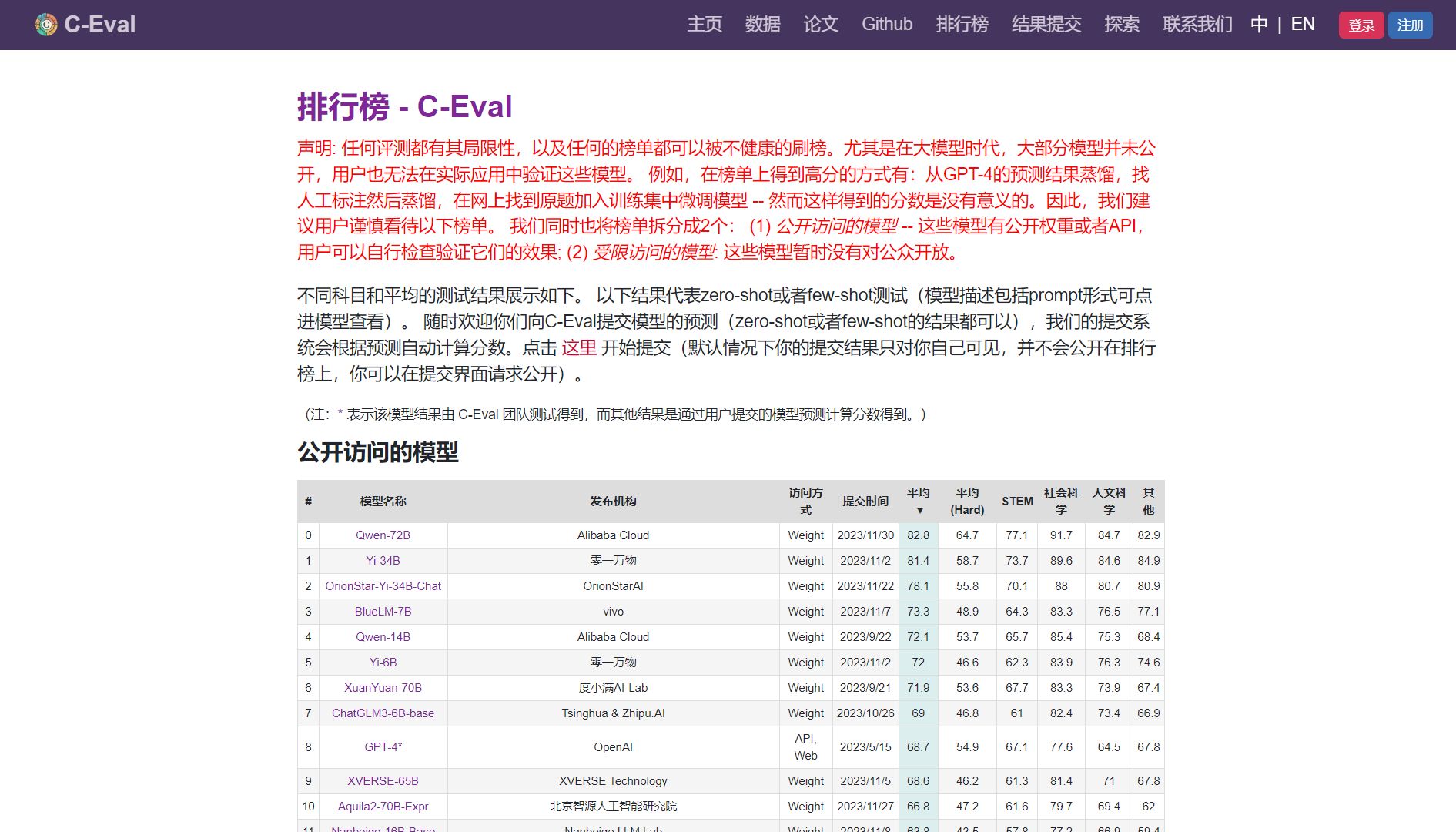This screenshot has width=1456, height=832.
Task: Open the 探索 nav item
Action: coord(1122,25)
